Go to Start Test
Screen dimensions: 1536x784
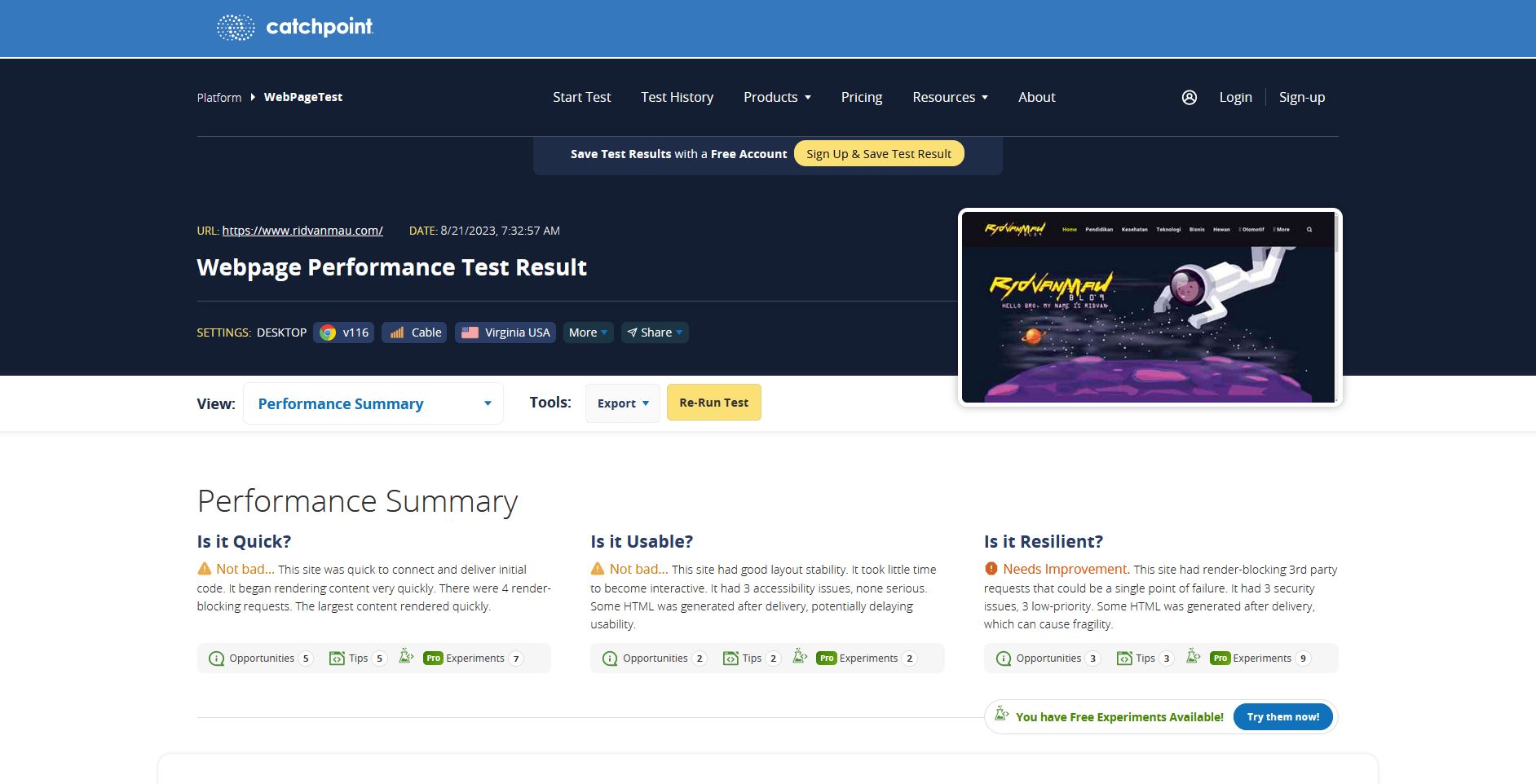[581, 97]
